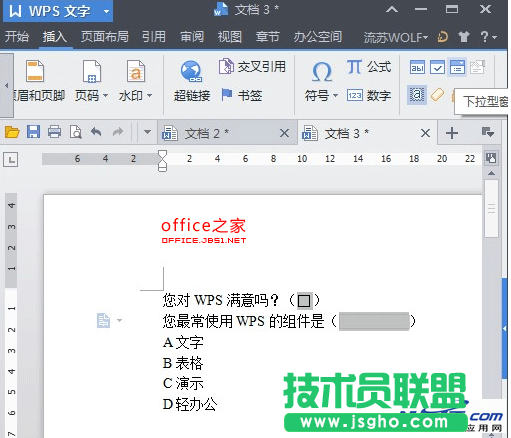Insert page number with 页码 icon
511x438 pixels.
[x=92, y=71]
